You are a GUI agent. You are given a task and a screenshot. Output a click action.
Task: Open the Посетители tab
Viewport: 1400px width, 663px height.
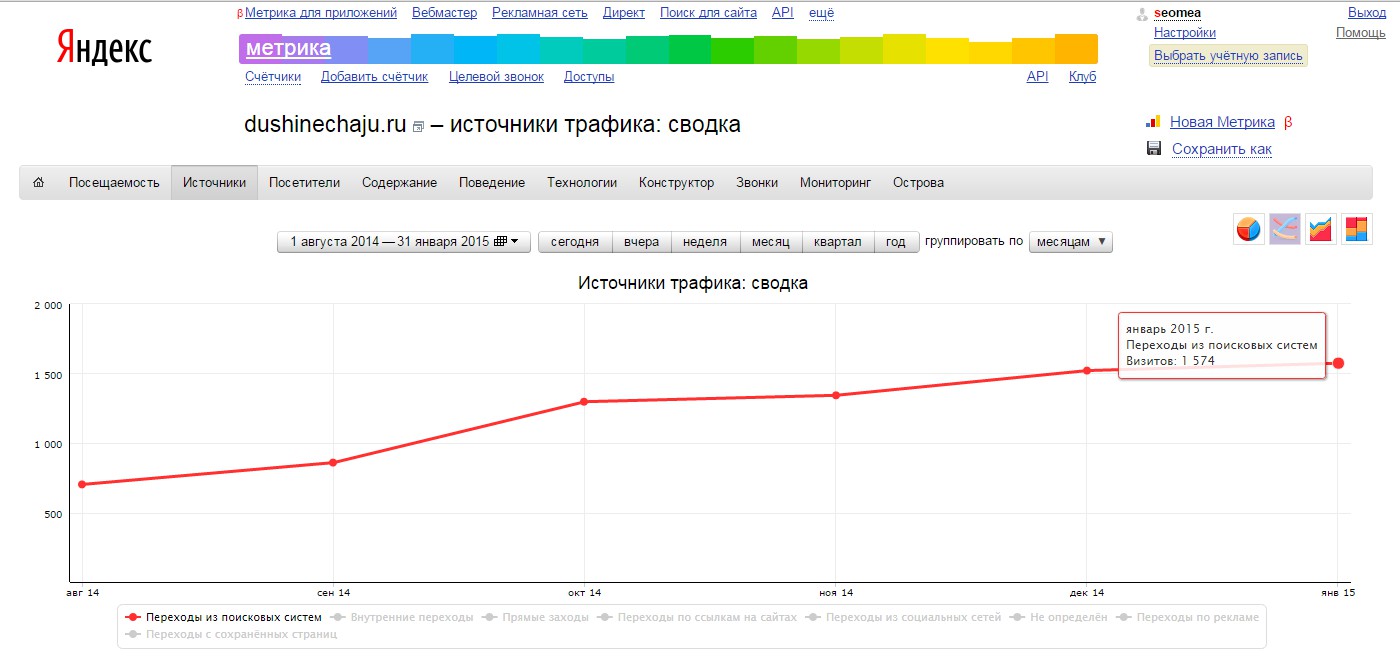[x=305, y=183]
